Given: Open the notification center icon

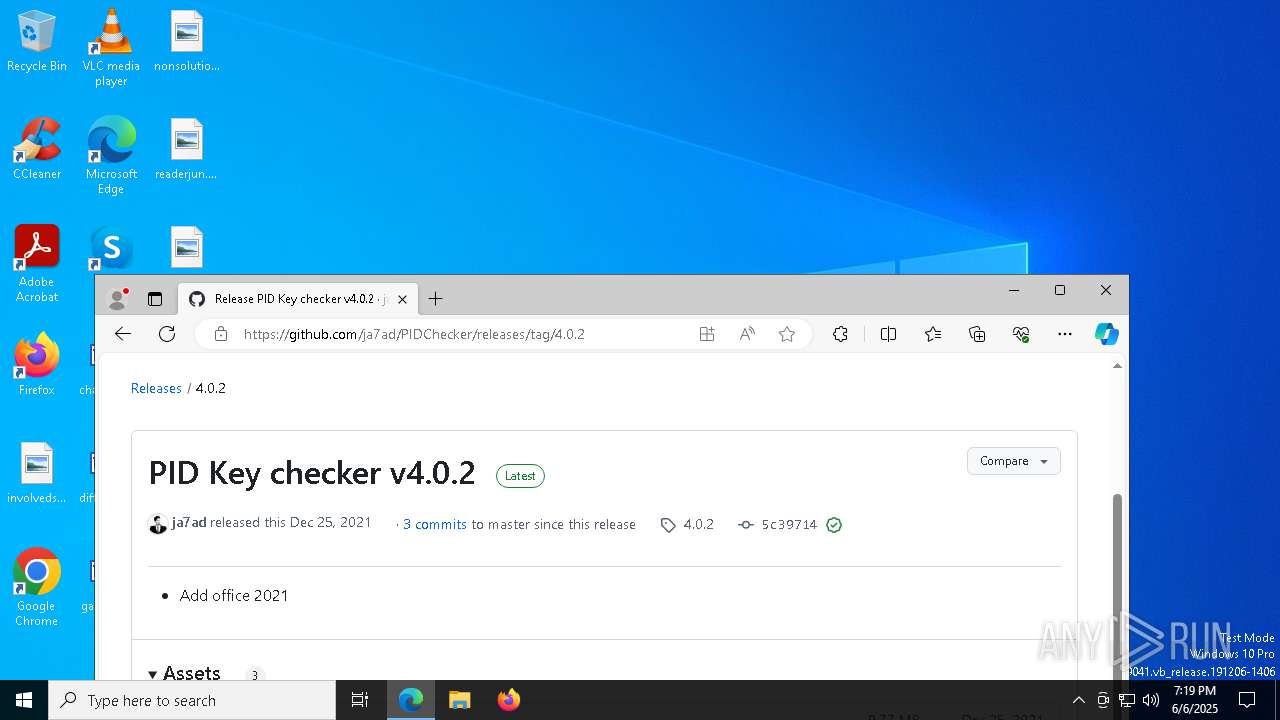Looking at the screenshot, I should (x=1247, y=700).
